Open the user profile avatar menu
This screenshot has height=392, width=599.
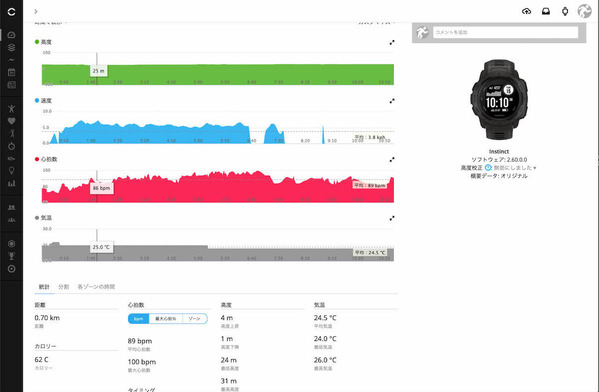pos(584,11)
